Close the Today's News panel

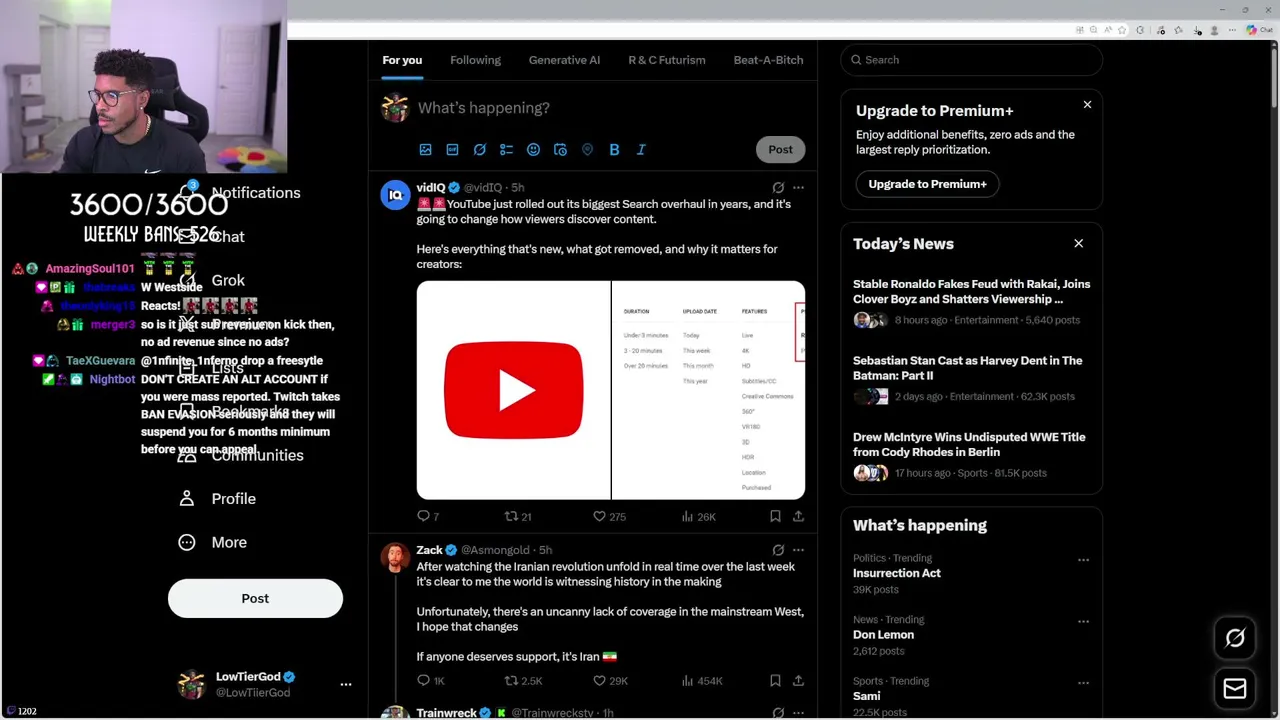(x=1078, y=243)
